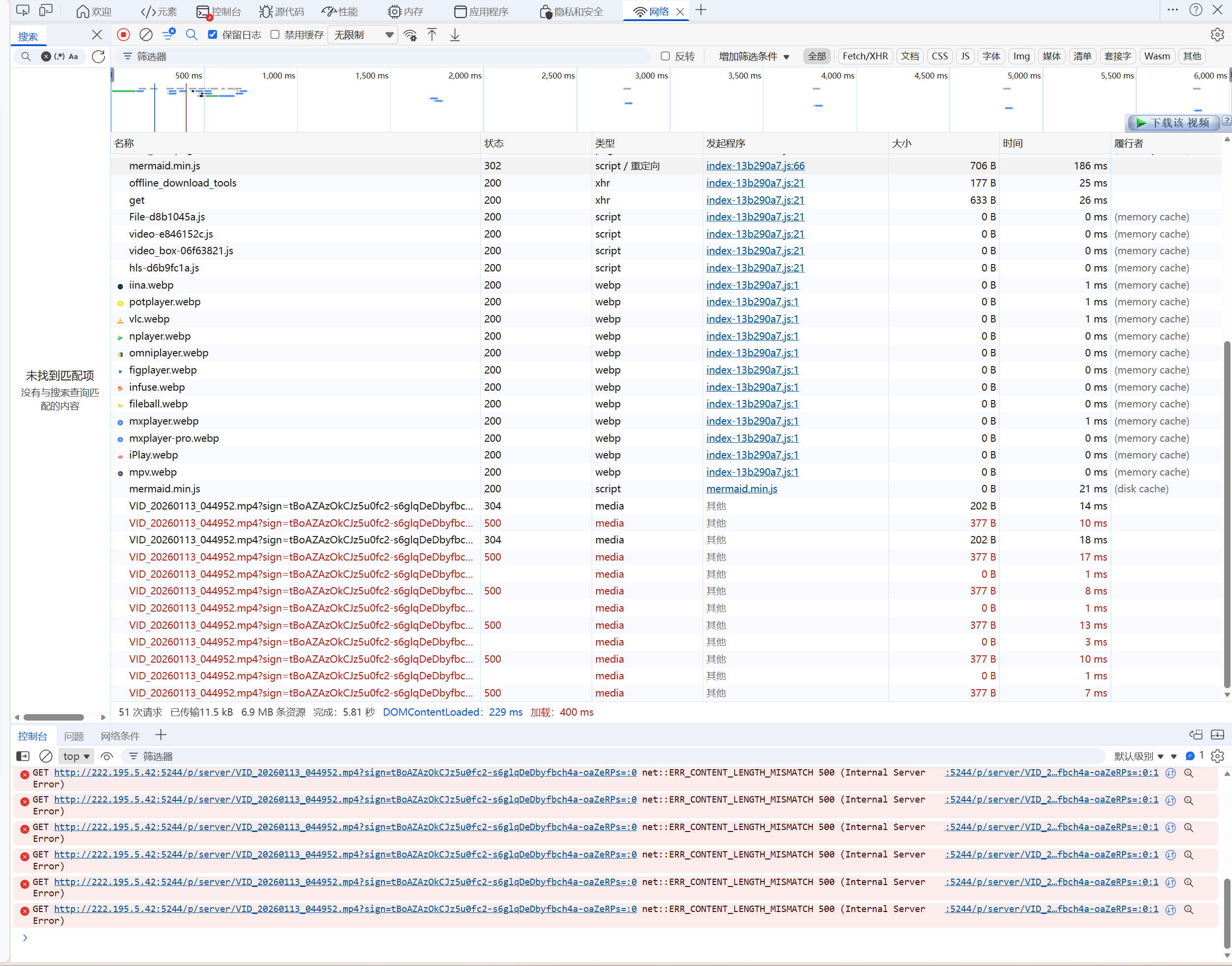Click the import HAR upload arrow
Image resolution: width=1232 pixels, height=966 pixels.
[432, 35]
